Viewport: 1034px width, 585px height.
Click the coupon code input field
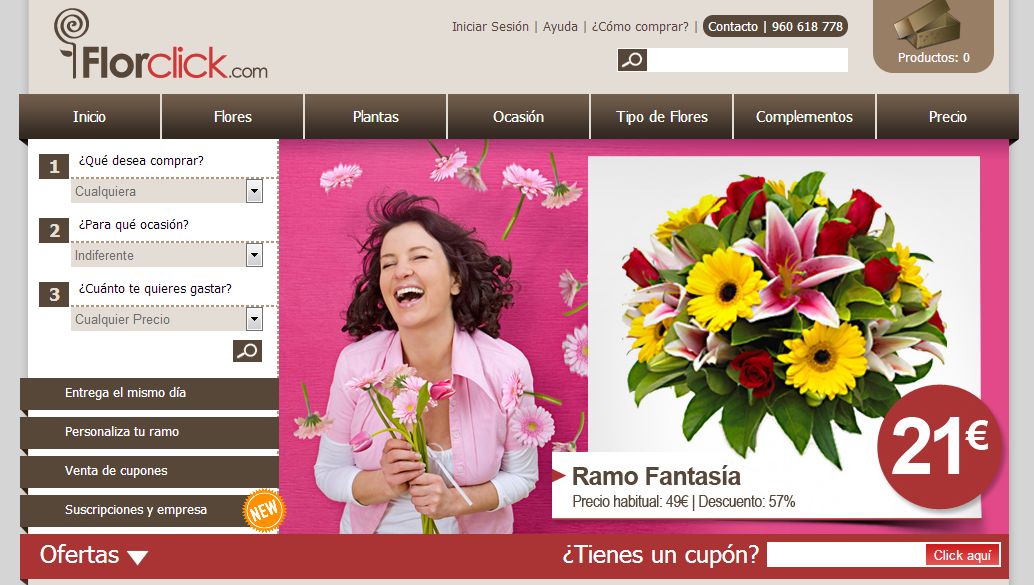point(845,555)
